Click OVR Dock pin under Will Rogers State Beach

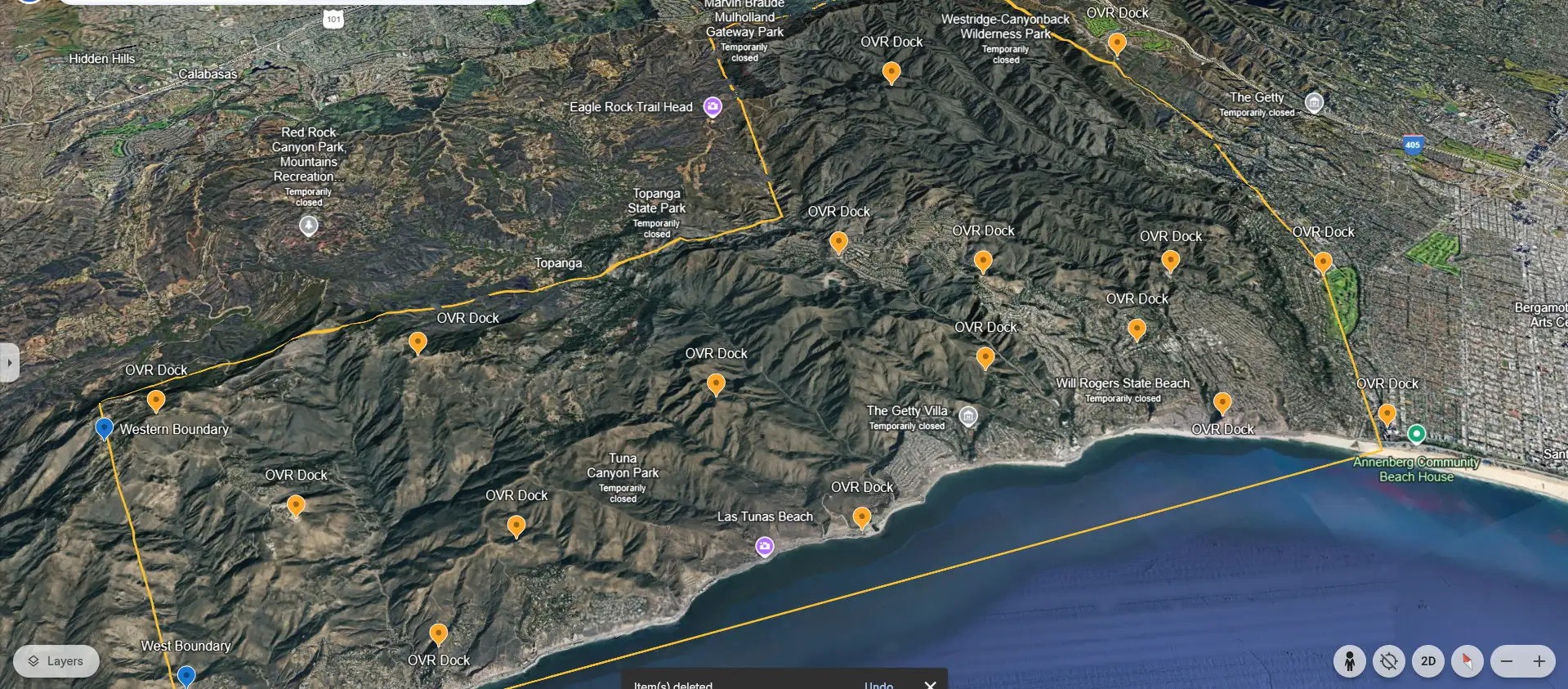click(x=1222, y=402)
